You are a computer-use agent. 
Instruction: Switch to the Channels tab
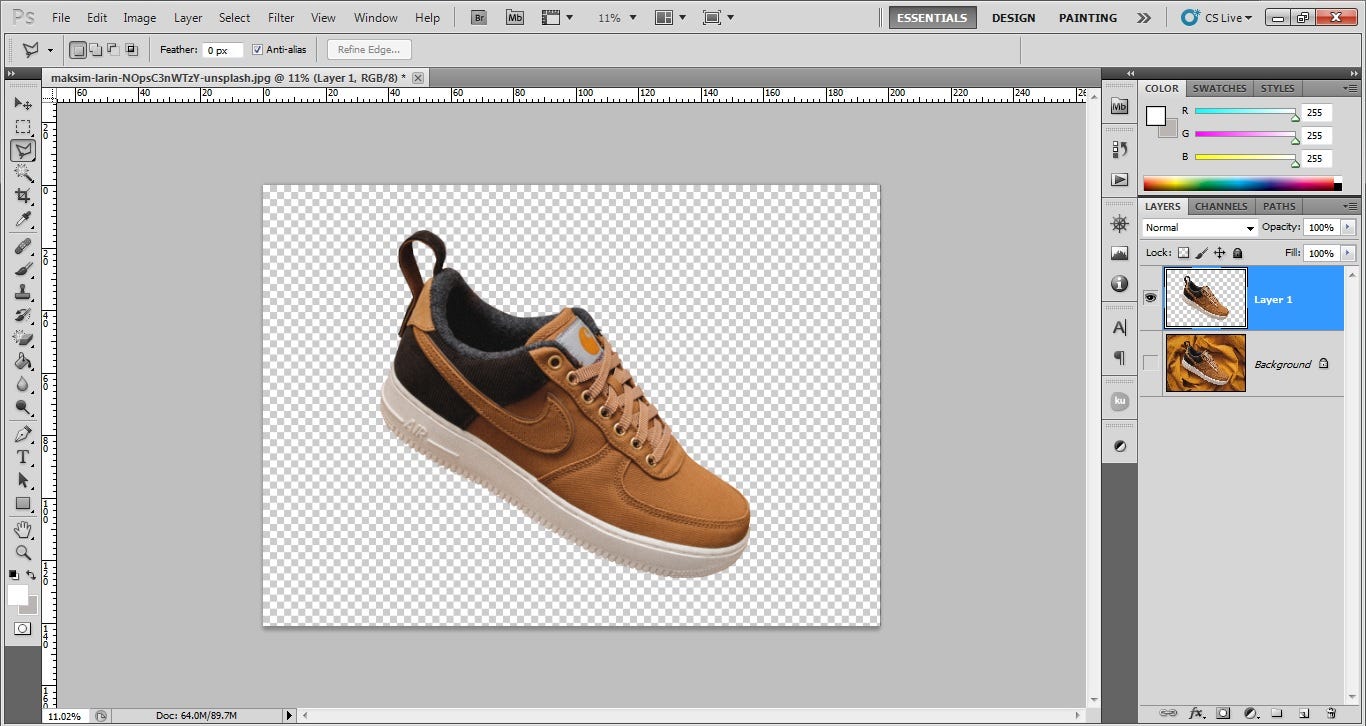[x=1220, y=206]
